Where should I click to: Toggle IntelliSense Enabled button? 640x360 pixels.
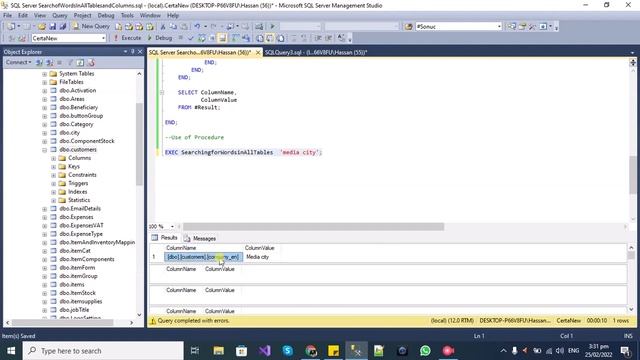point(222,38)
